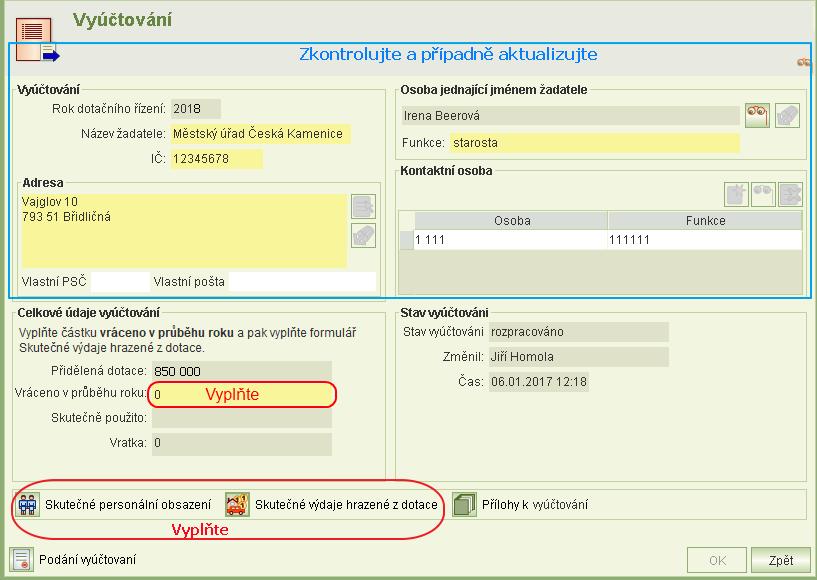The height and width of the screenshot is (580, 817).
Task: Click the Stav vyúčtování value rozpracováno
Action: tap(579, 332)
